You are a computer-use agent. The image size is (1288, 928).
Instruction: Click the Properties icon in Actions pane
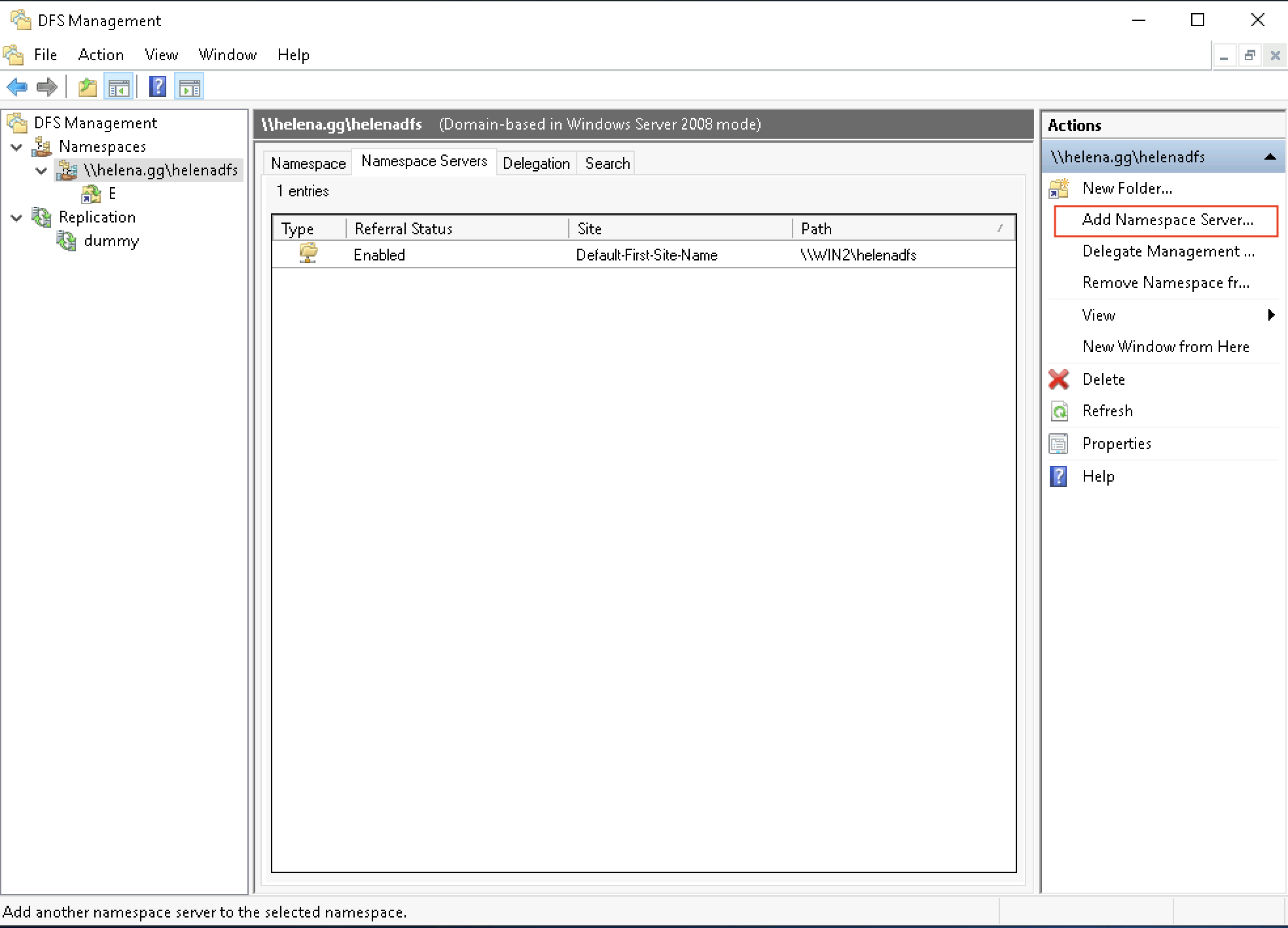pos(1059,444)
